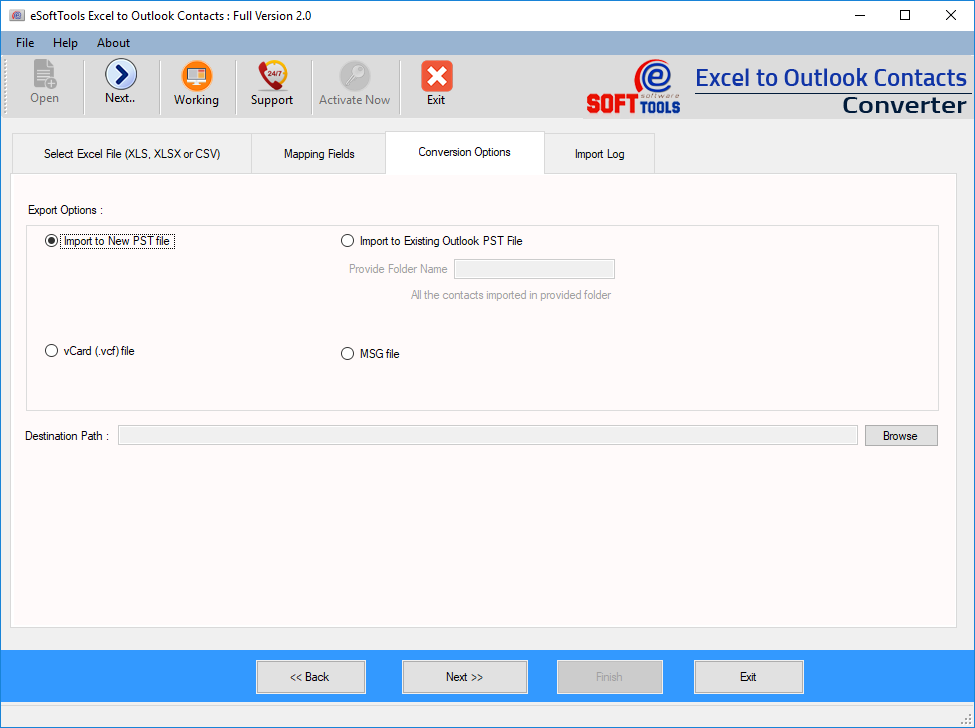Close the eSoftTools window
Image resolution: width=975 pixels, height=728 pixels.
[x=951, y=16]
